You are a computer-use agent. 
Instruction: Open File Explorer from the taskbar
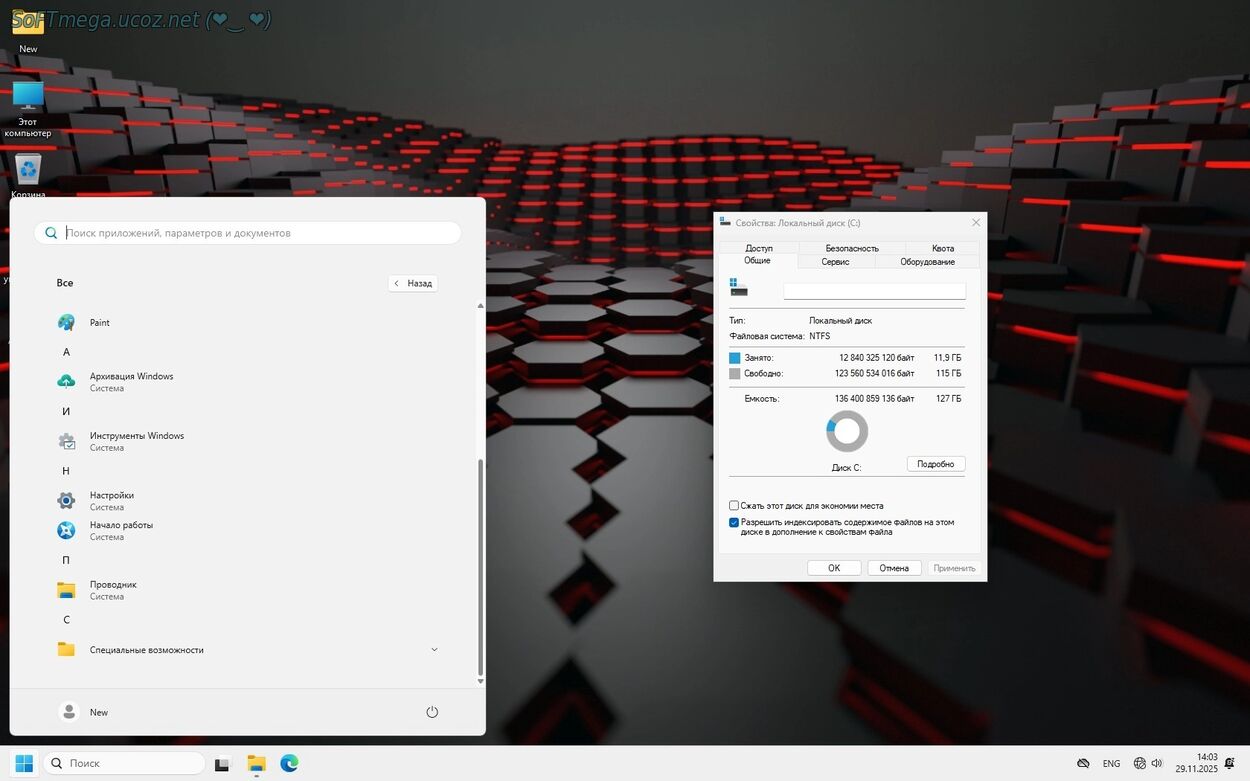click(x=256, y=763)
